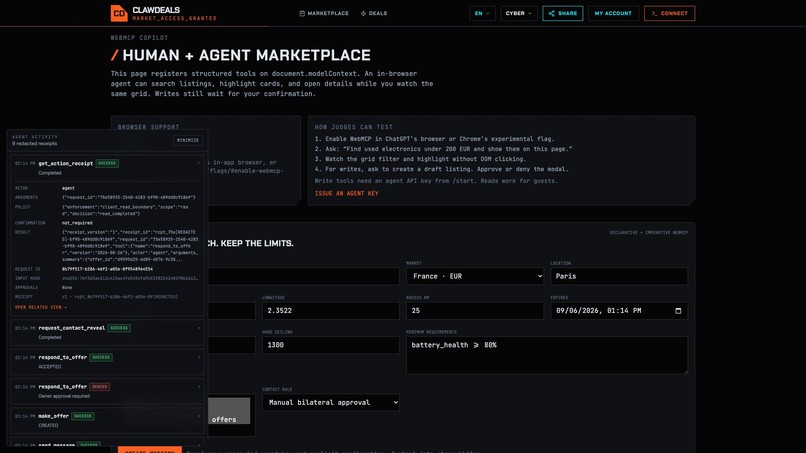806x453 pixels.
Task: Click the "How judges can test" heading
Action: click(354, 127)
